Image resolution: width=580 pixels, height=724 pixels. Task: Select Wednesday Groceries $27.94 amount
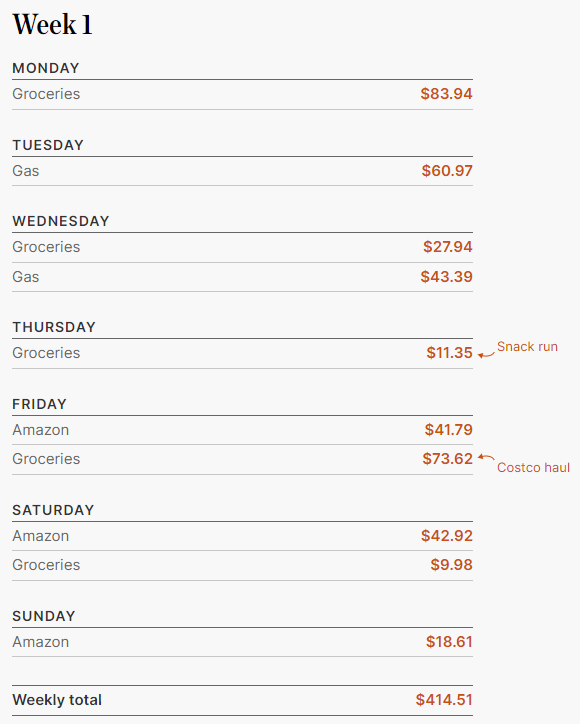click(447, 247)
